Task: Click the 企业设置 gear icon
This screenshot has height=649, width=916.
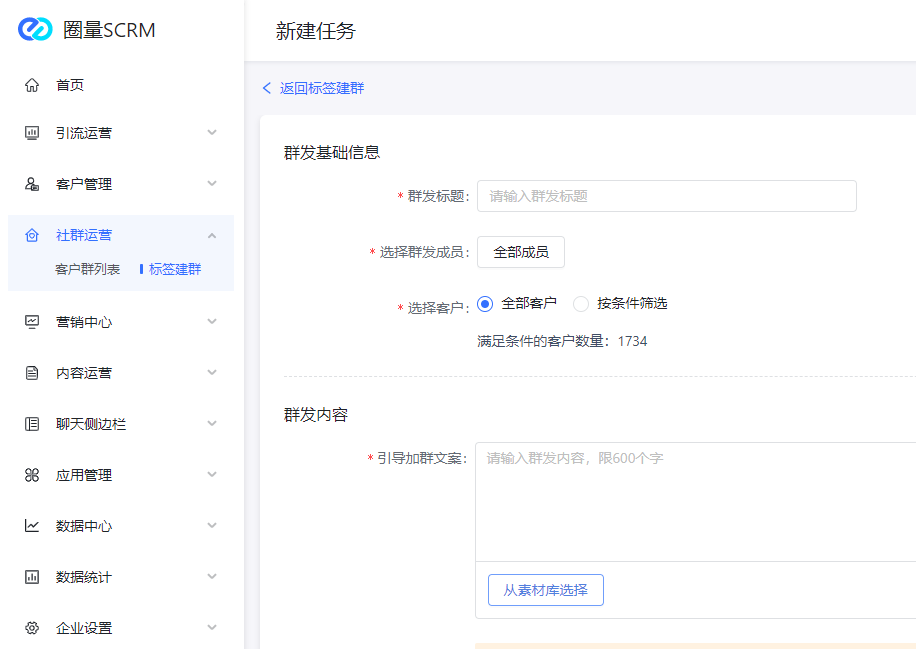Action: (x=32, y=628)
